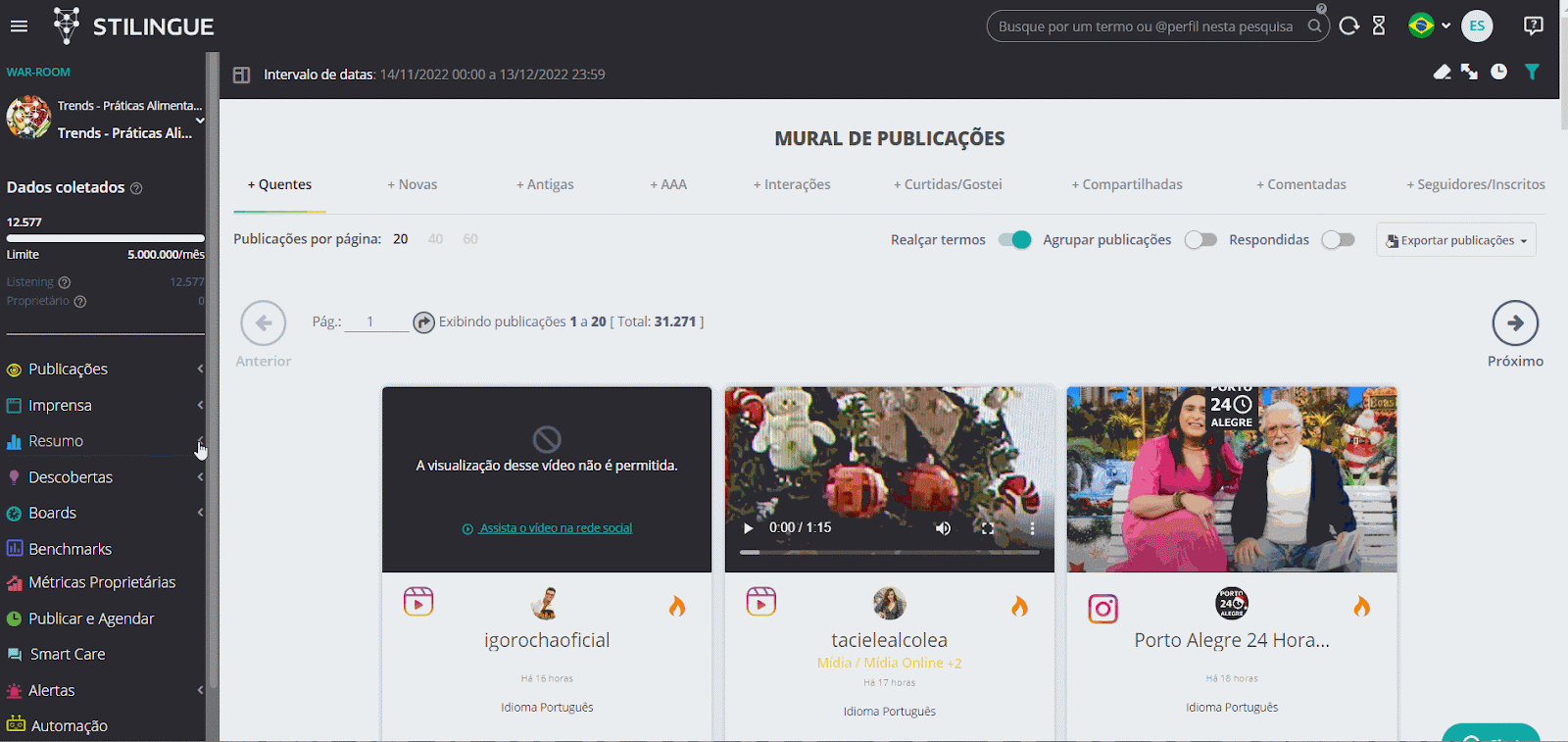The height and width of the screenshot is (742, 1568).
Task: Enable the Agrupar publicações toggle
Action: [x=1200, y=240]
